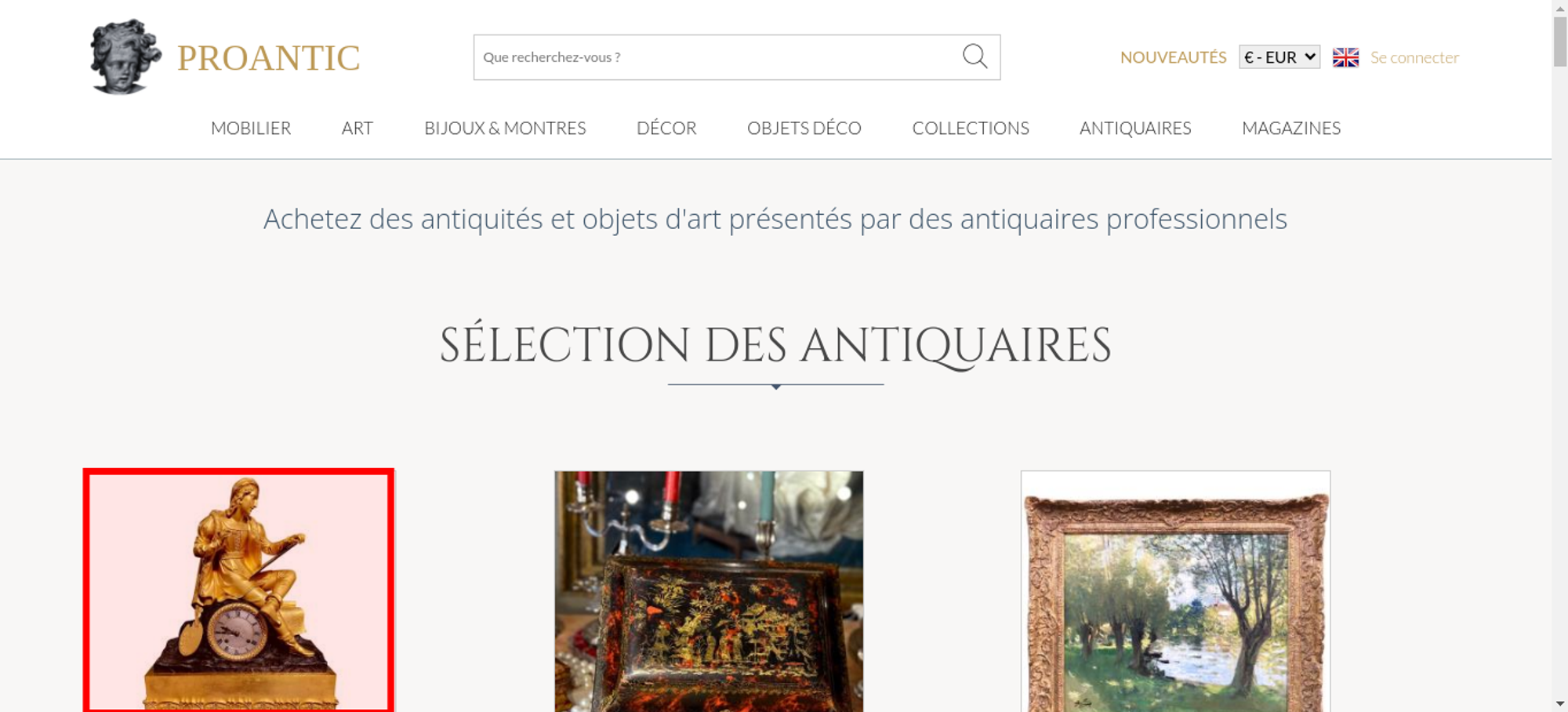Open the DÉCOR menu
This screenshot has width=1568, height=712.
pos(666,128)
